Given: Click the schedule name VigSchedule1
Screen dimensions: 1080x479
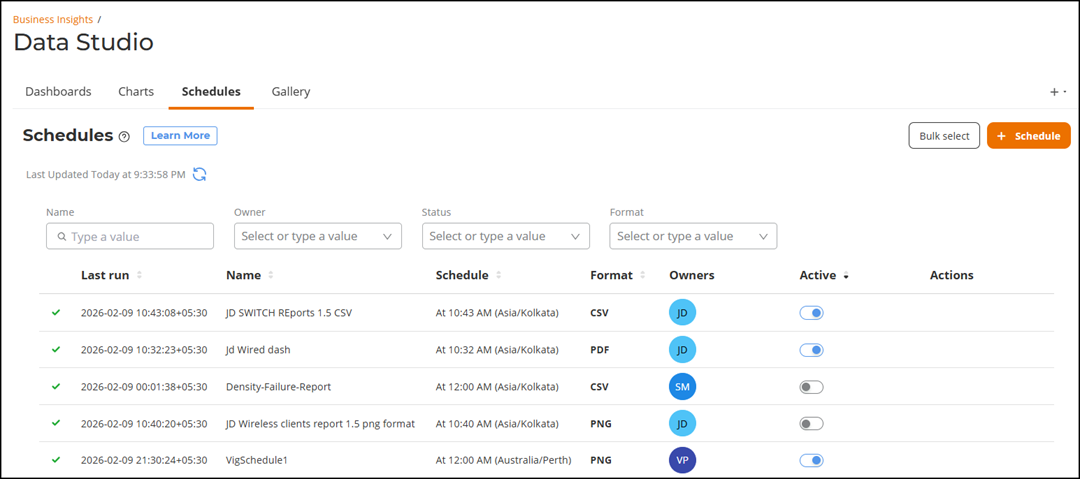Looking at the screenshot, I should point(256,460).
